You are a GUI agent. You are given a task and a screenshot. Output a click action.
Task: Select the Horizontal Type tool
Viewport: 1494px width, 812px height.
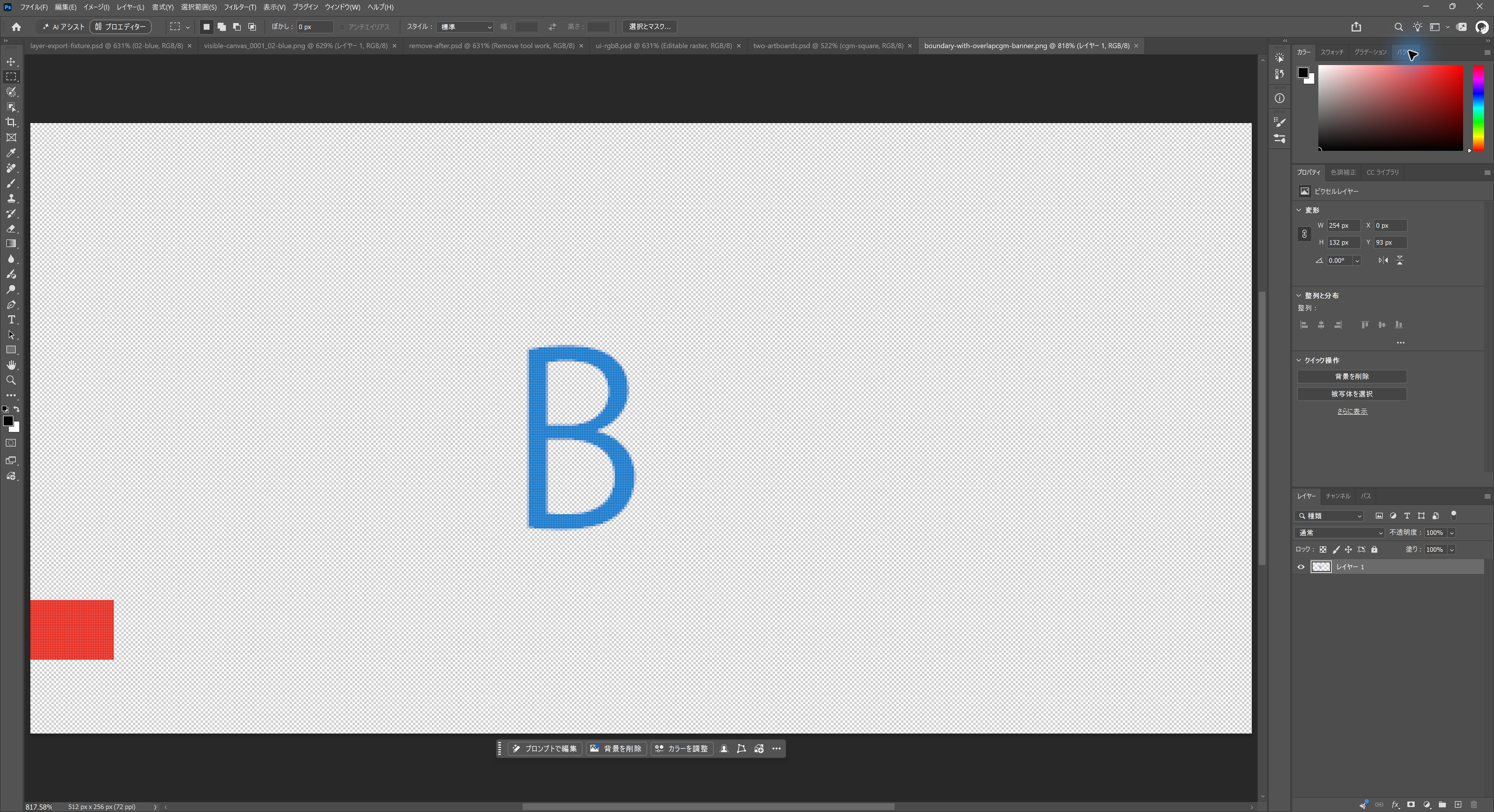click(x=11, y=320)
